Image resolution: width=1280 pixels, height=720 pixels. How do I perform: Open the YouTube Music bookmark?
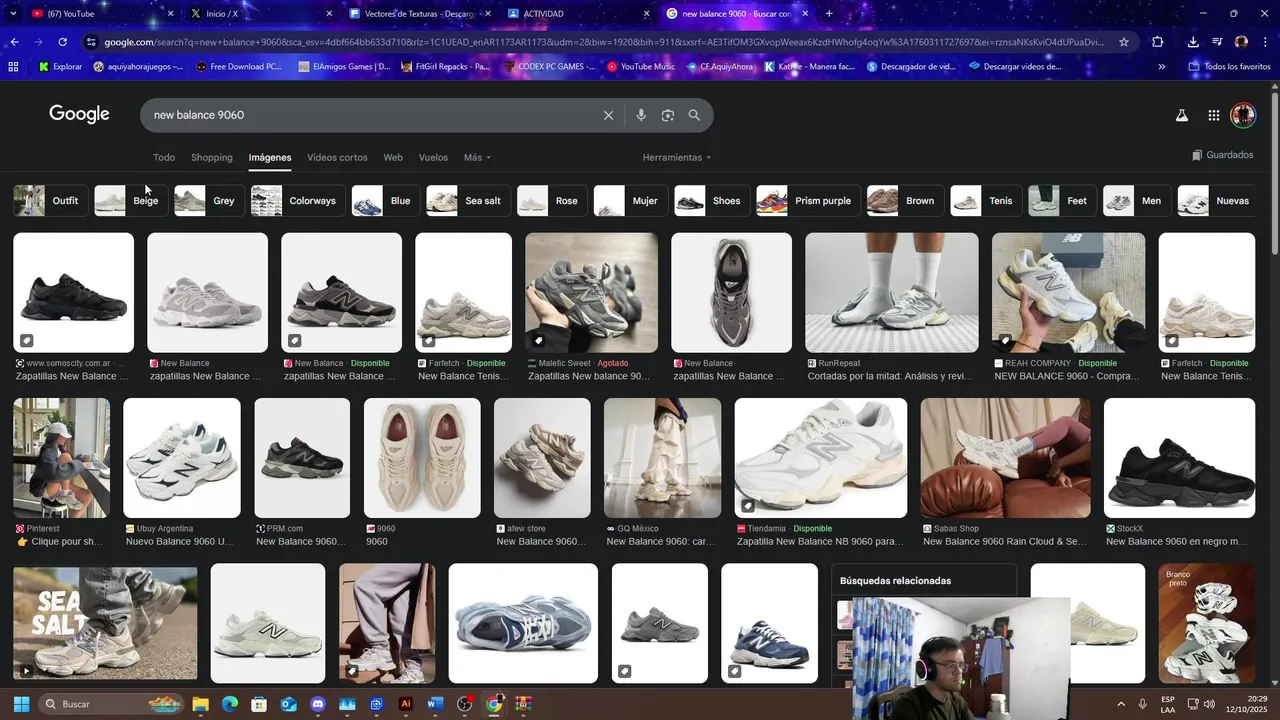coord(641,67)
